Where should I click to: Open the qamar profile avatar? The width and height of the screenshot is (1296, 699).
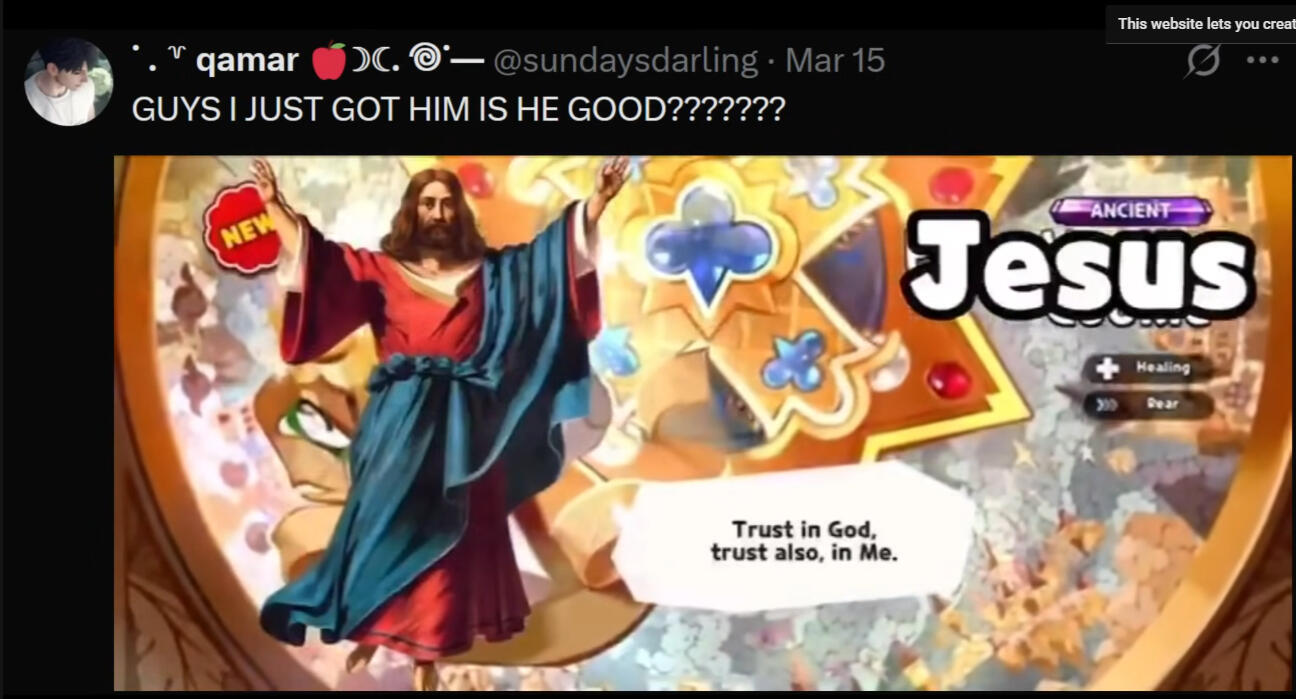coord(68,82)
